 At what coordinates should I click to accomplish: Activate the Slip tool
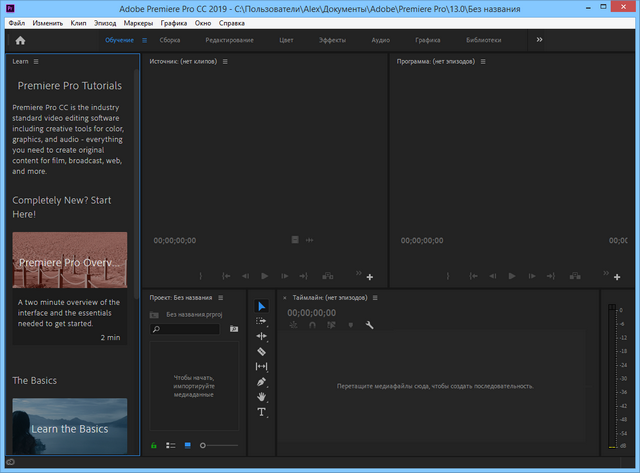tap(262, 367)
